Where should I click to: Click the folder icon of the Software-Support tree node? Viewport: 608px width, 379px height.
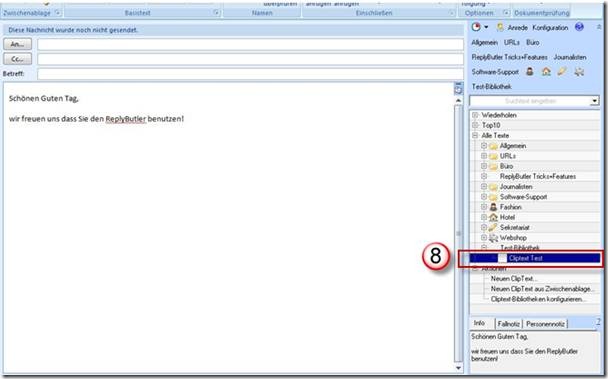(x=493, y=197)
